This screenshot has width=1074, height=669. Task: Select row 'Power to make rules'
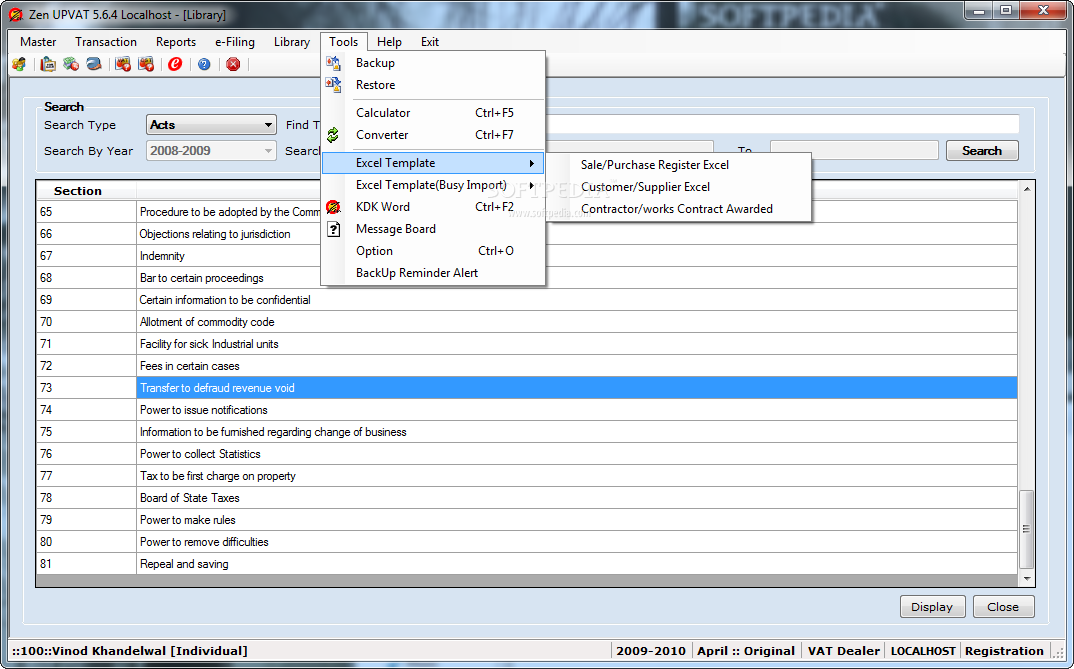click(527, 520)
